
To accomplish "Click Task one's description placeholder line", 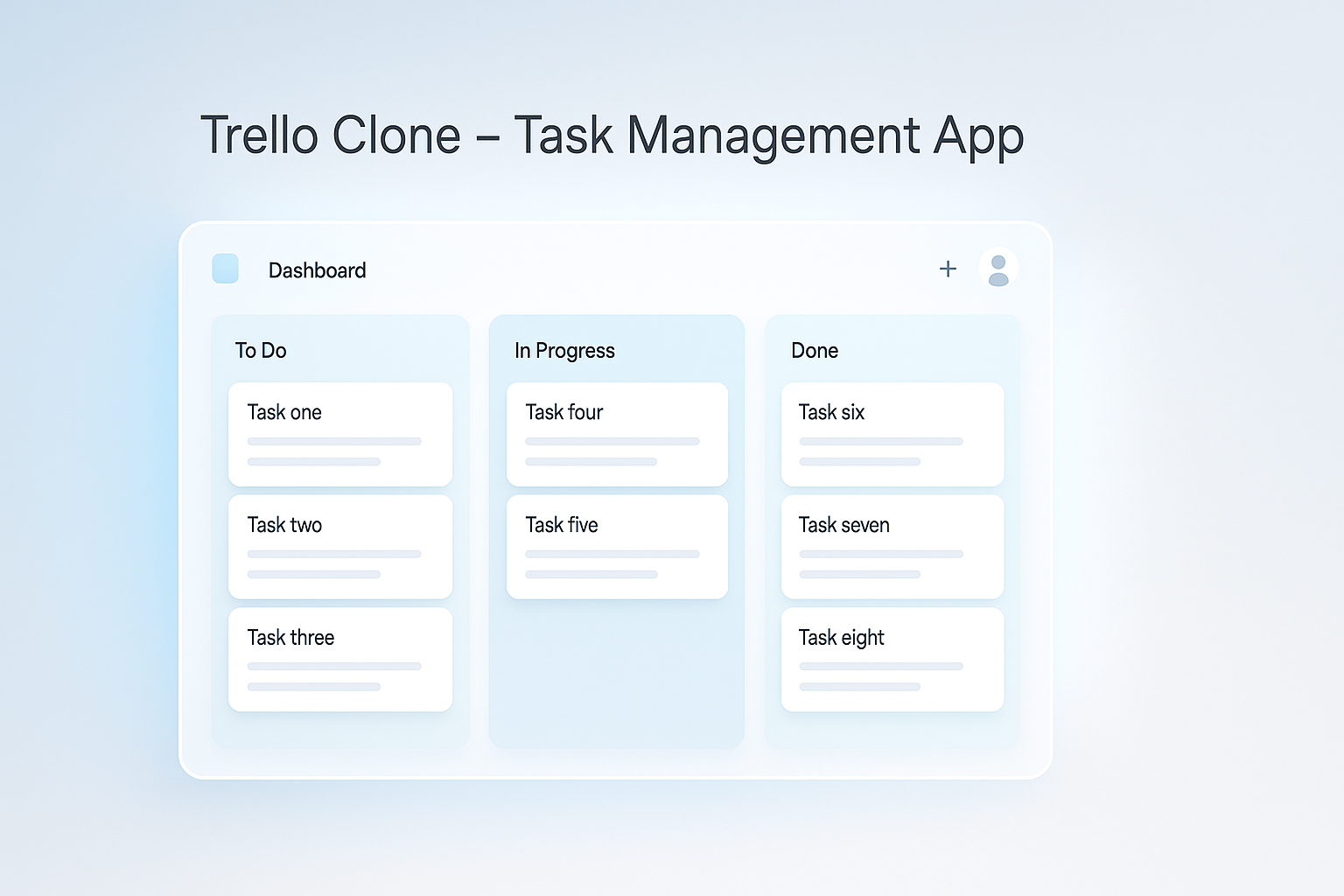I will tap(334, 441).
